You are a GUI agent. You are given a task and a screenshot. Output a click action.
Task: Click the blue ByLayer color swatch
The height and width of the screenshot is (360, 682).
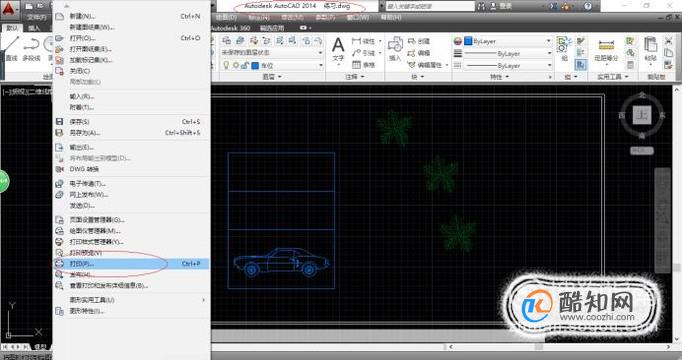point(468,41)
